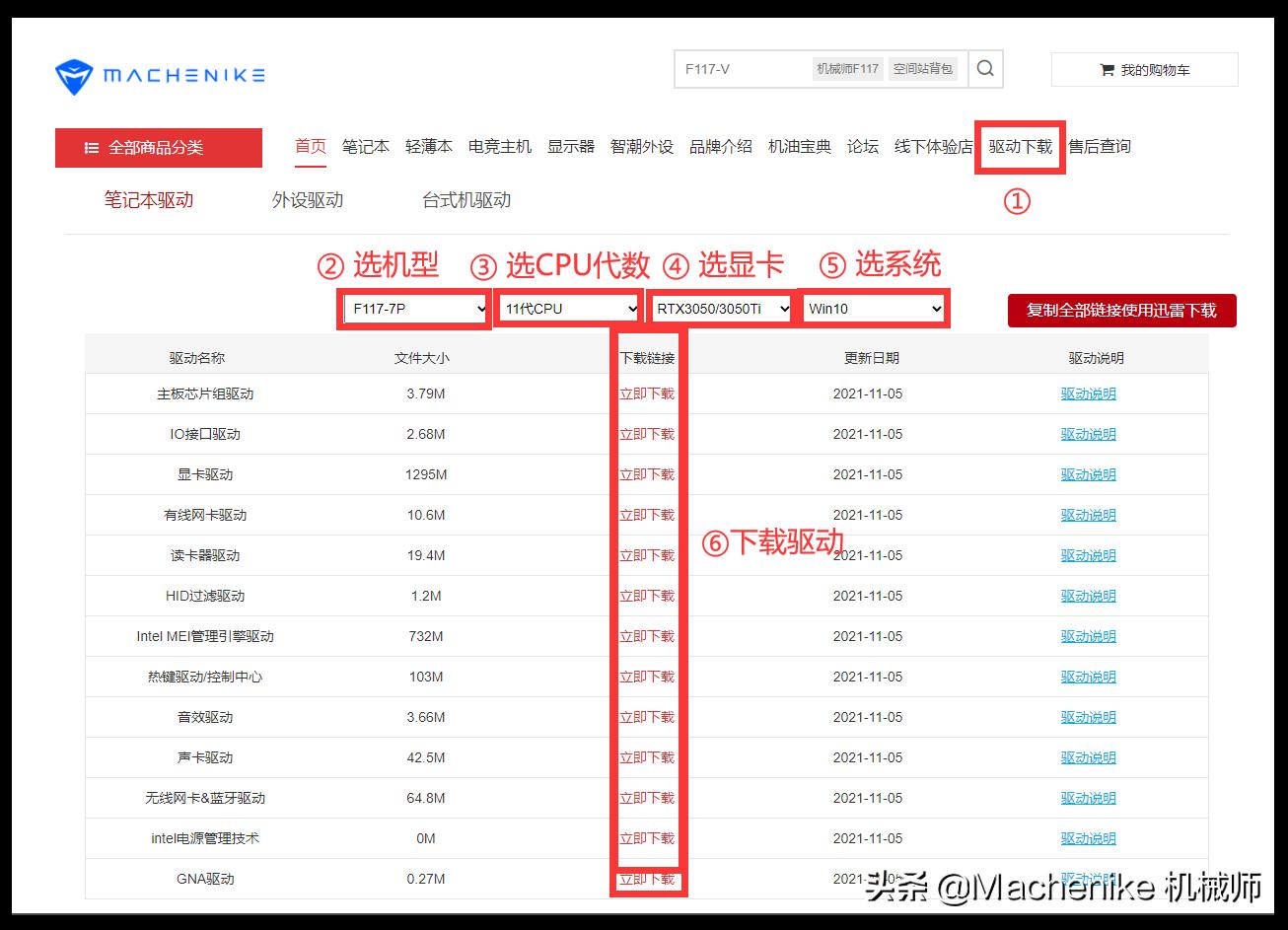
Task: Click the 复制全部链接使用迅雷下载 button
Action: pyautogui.click(x=1121, y=310)
